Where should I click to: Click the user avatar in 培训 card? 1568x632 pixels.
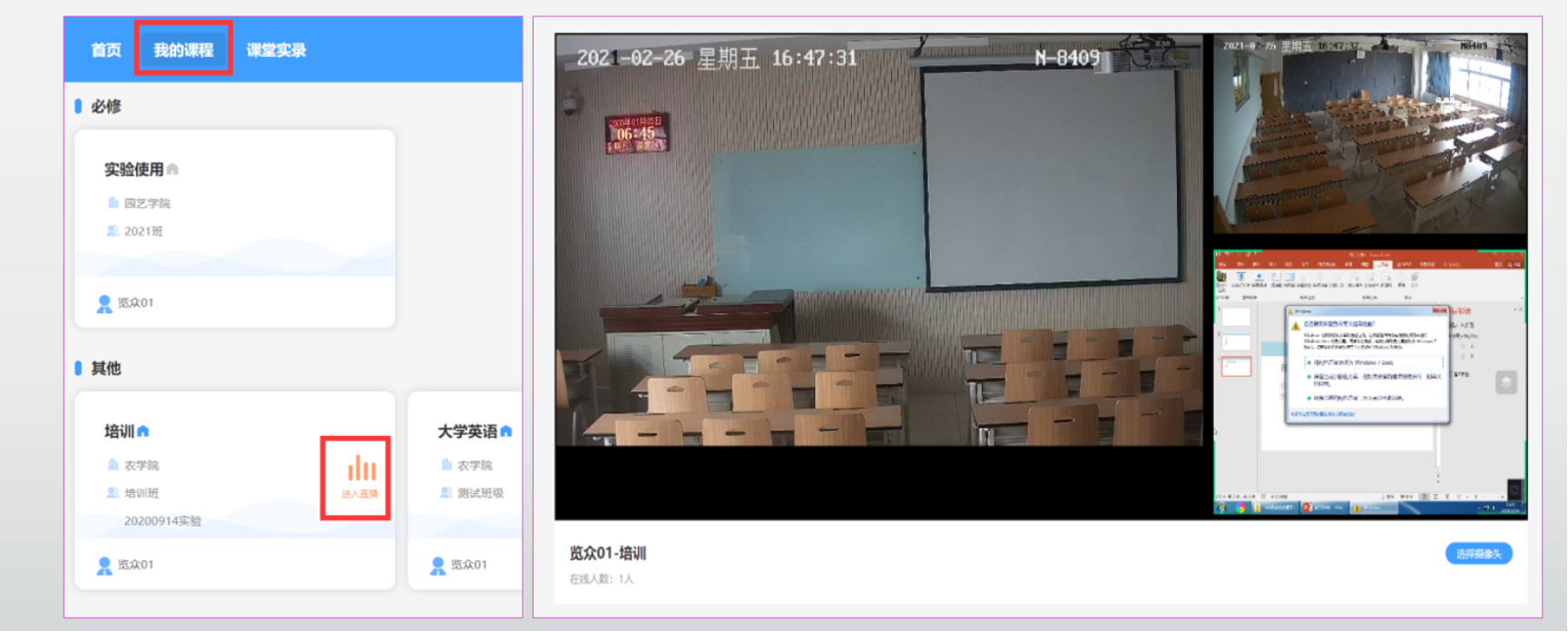click(104, 565)
